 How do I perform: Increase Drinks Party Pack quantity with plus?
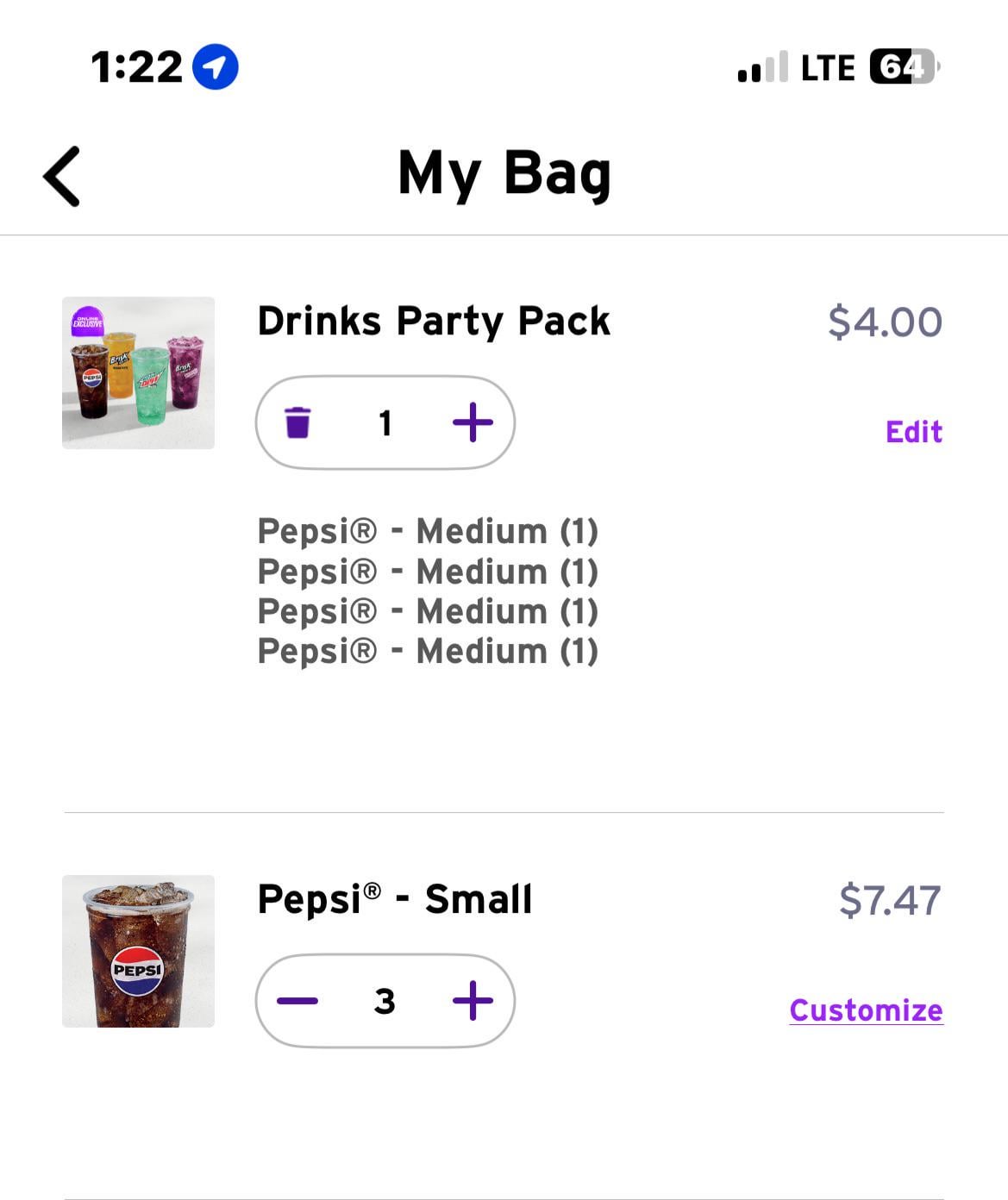[x=473, y=422]
